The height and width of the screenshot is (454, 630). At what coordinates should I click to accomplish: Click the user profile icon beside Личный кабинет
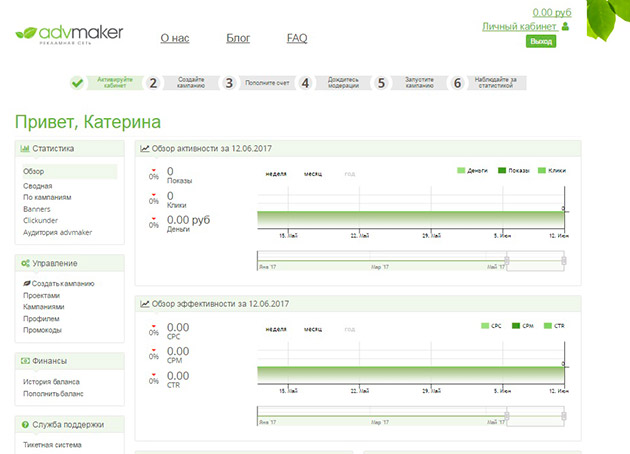click(566, 27)
